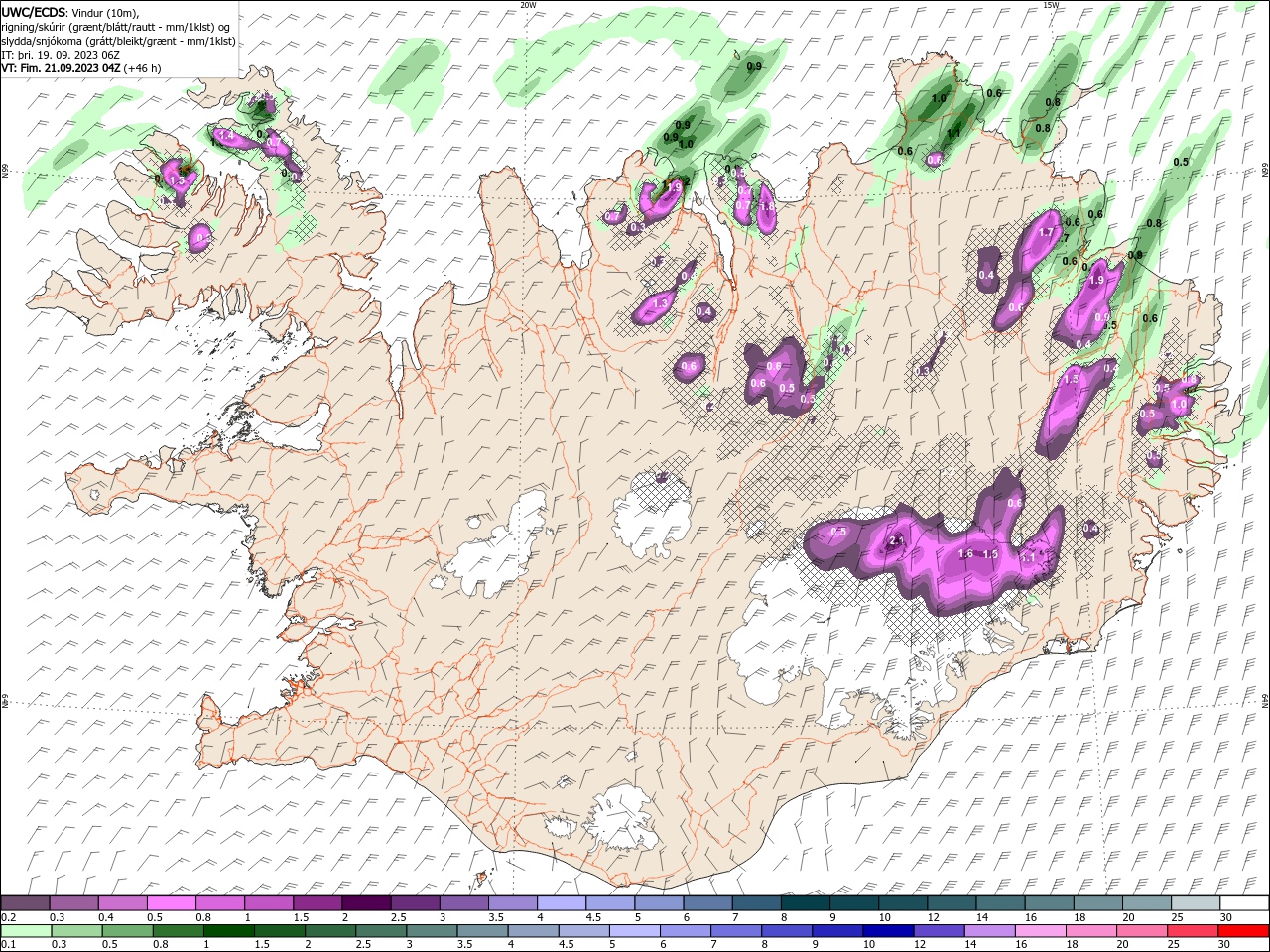This screenshot has height=952, width=1270.
Task: Click the 15W longitude label at top
Action: (x=1051, y=5)
